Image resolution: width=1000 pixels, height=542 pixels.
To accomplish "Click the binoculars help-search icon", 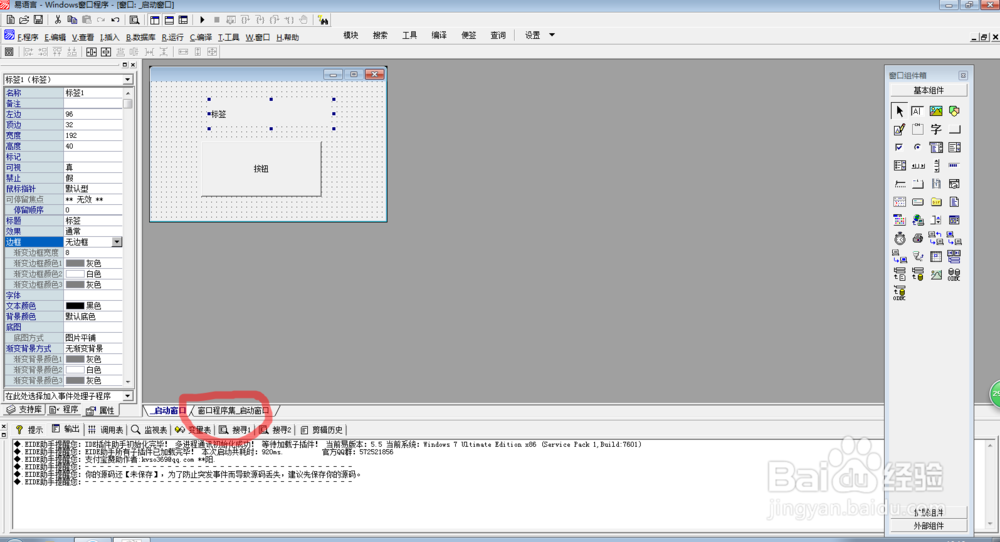I will tap(323, 20).
